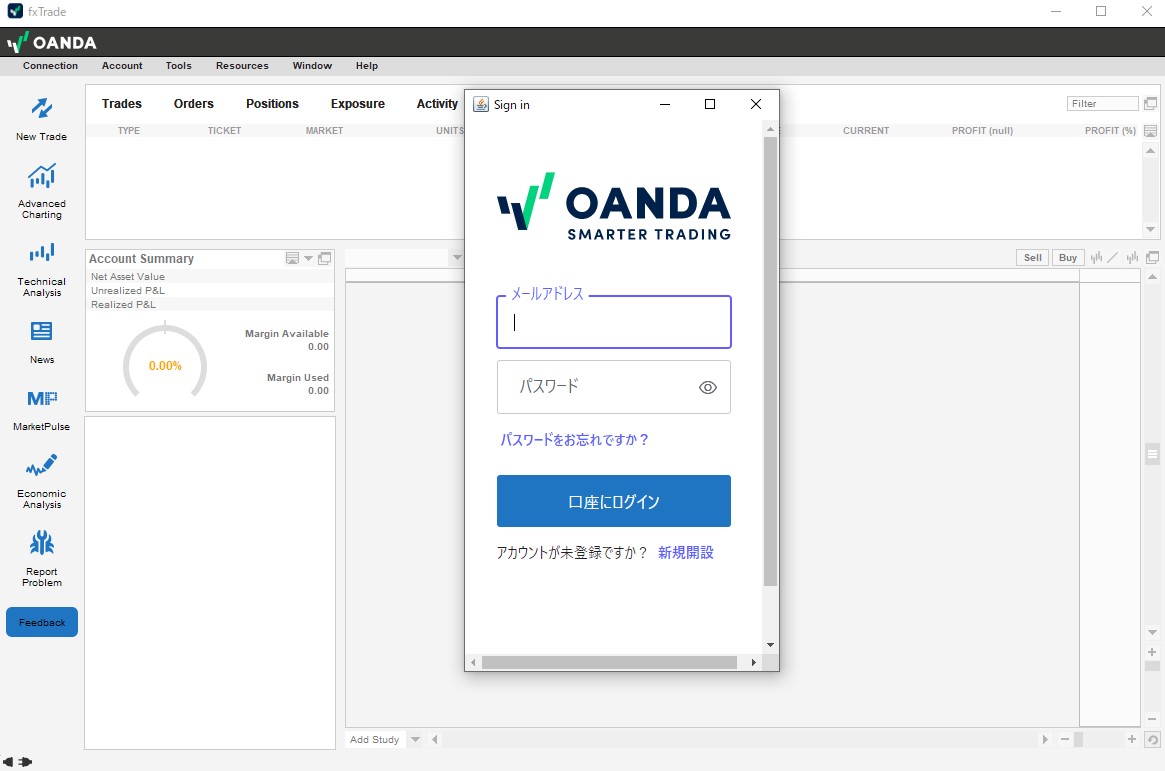Click chart time scroll-left arrow
1165x771 pixels.
435,740
